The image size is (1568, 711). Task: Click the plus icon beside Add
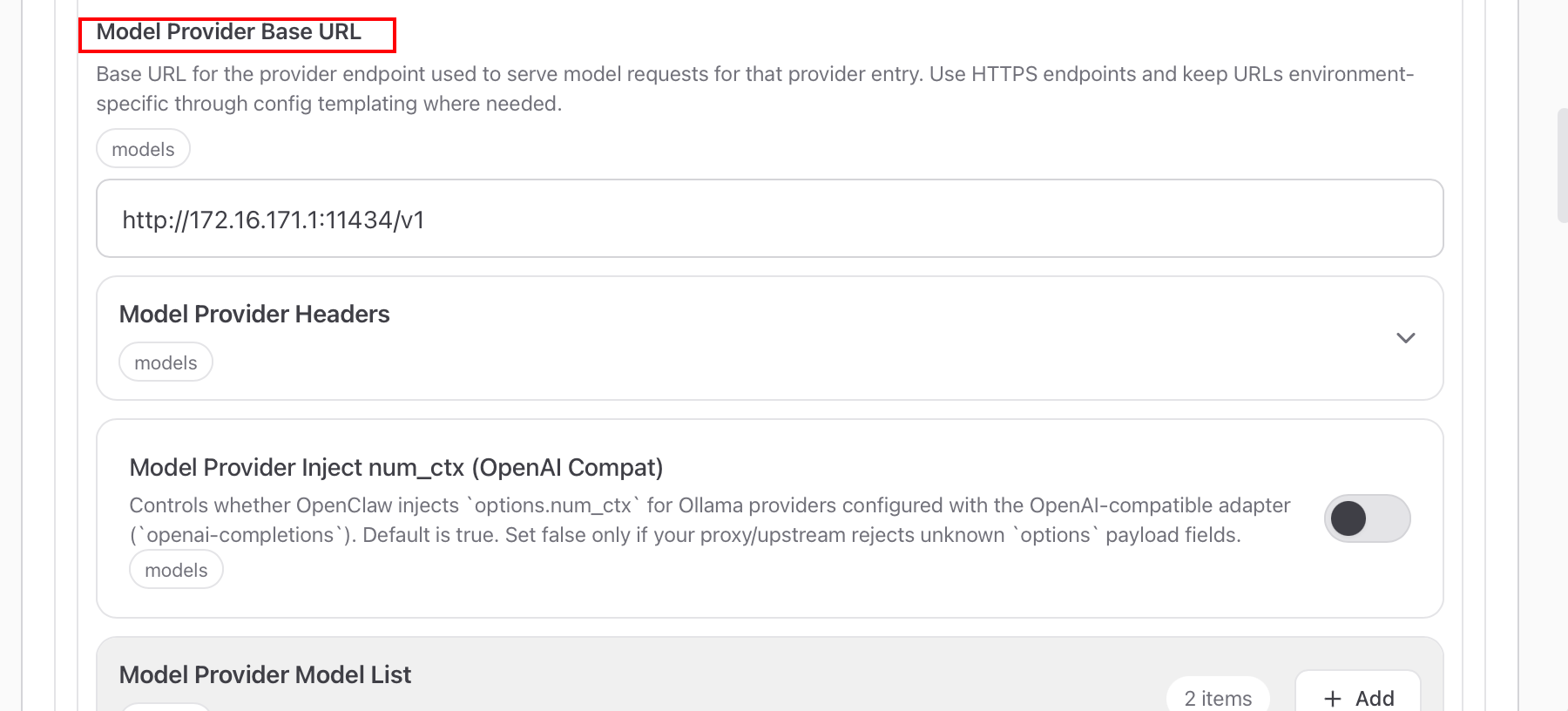click(x=1333, y=698)
